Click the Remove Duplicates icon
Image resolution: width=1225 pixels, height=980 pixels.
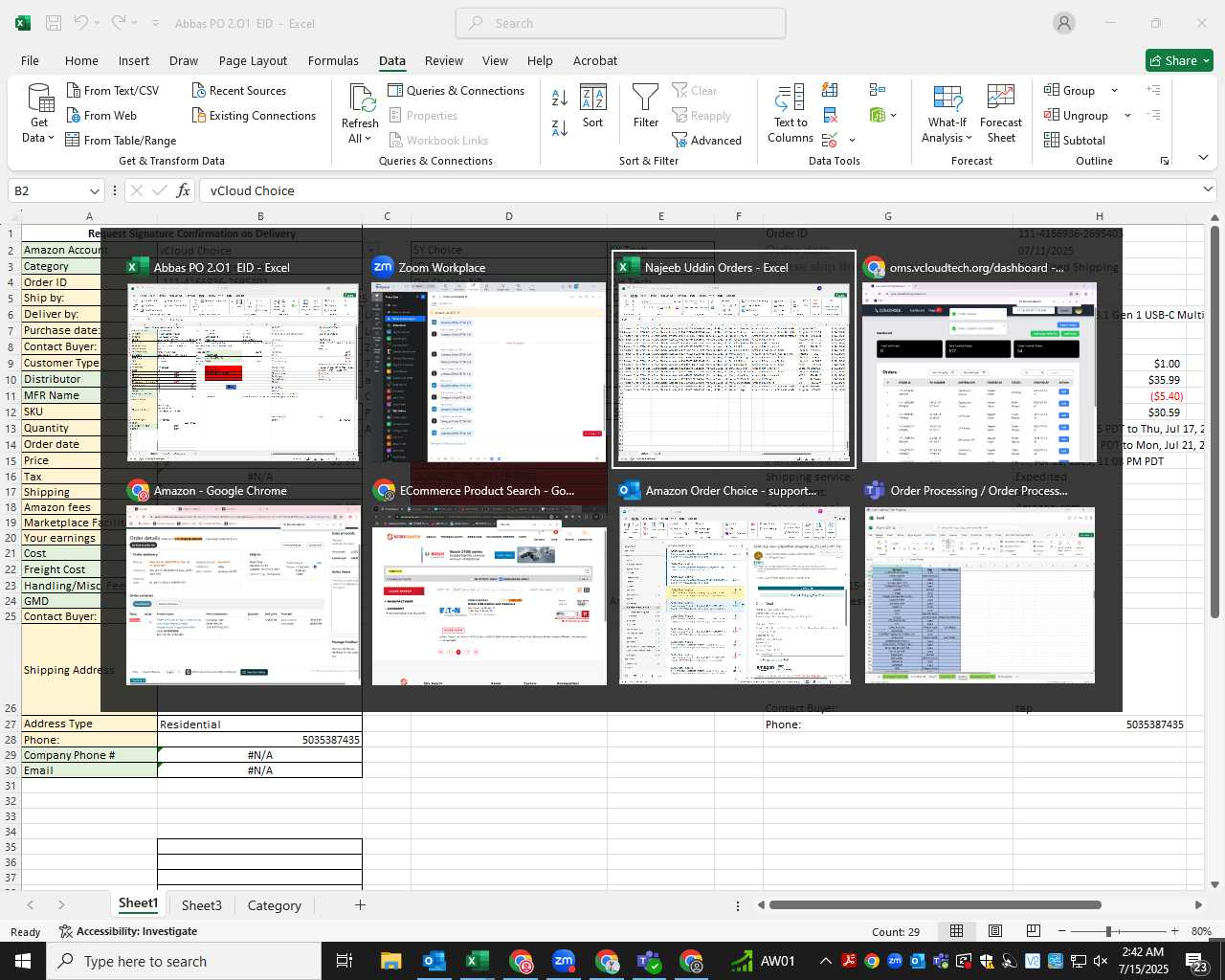point(830,115)
